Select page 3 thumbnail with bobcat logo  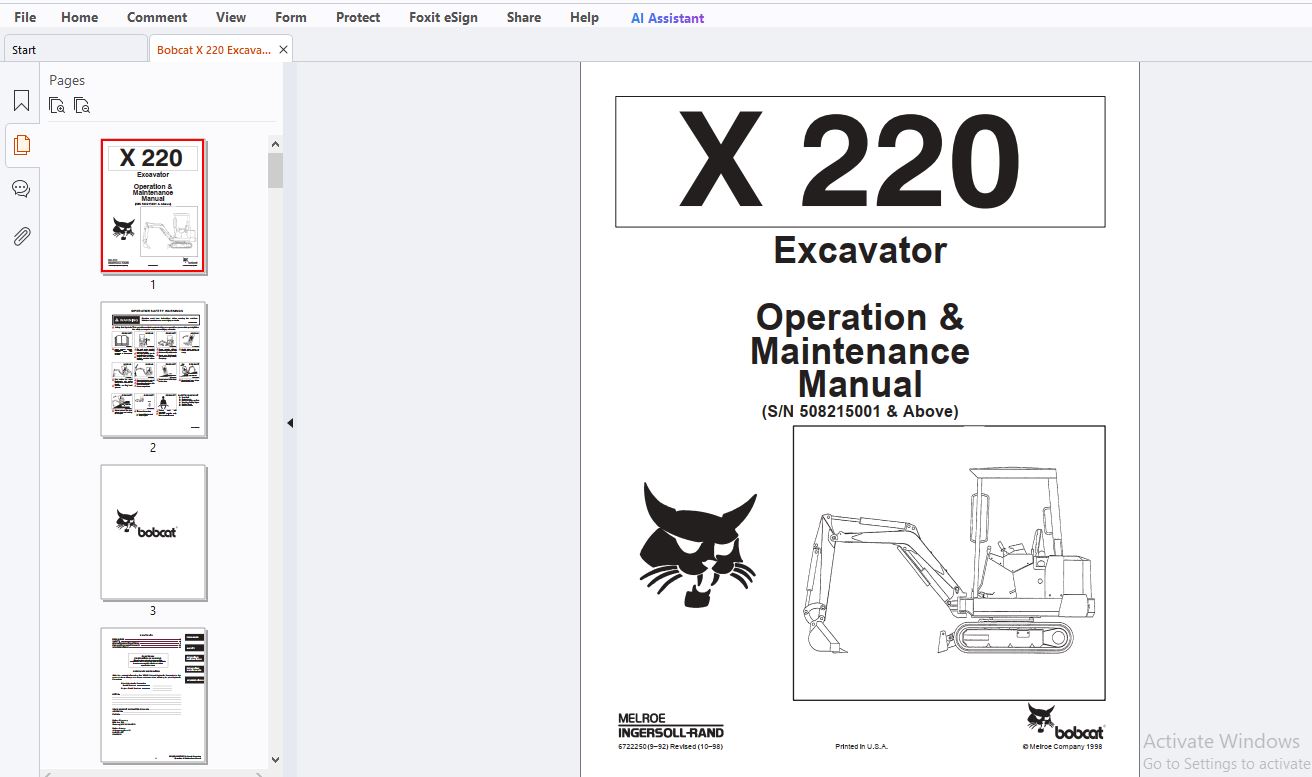click(153, 532)
